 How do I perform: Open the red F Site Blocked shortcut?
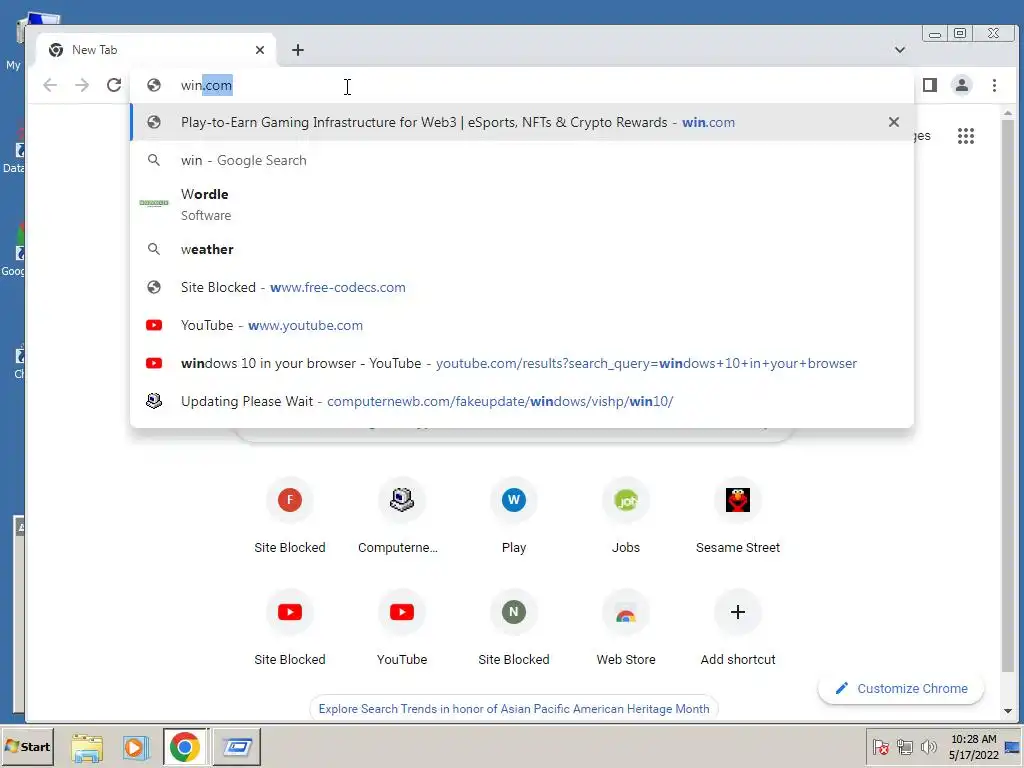[x=290, y=516]
